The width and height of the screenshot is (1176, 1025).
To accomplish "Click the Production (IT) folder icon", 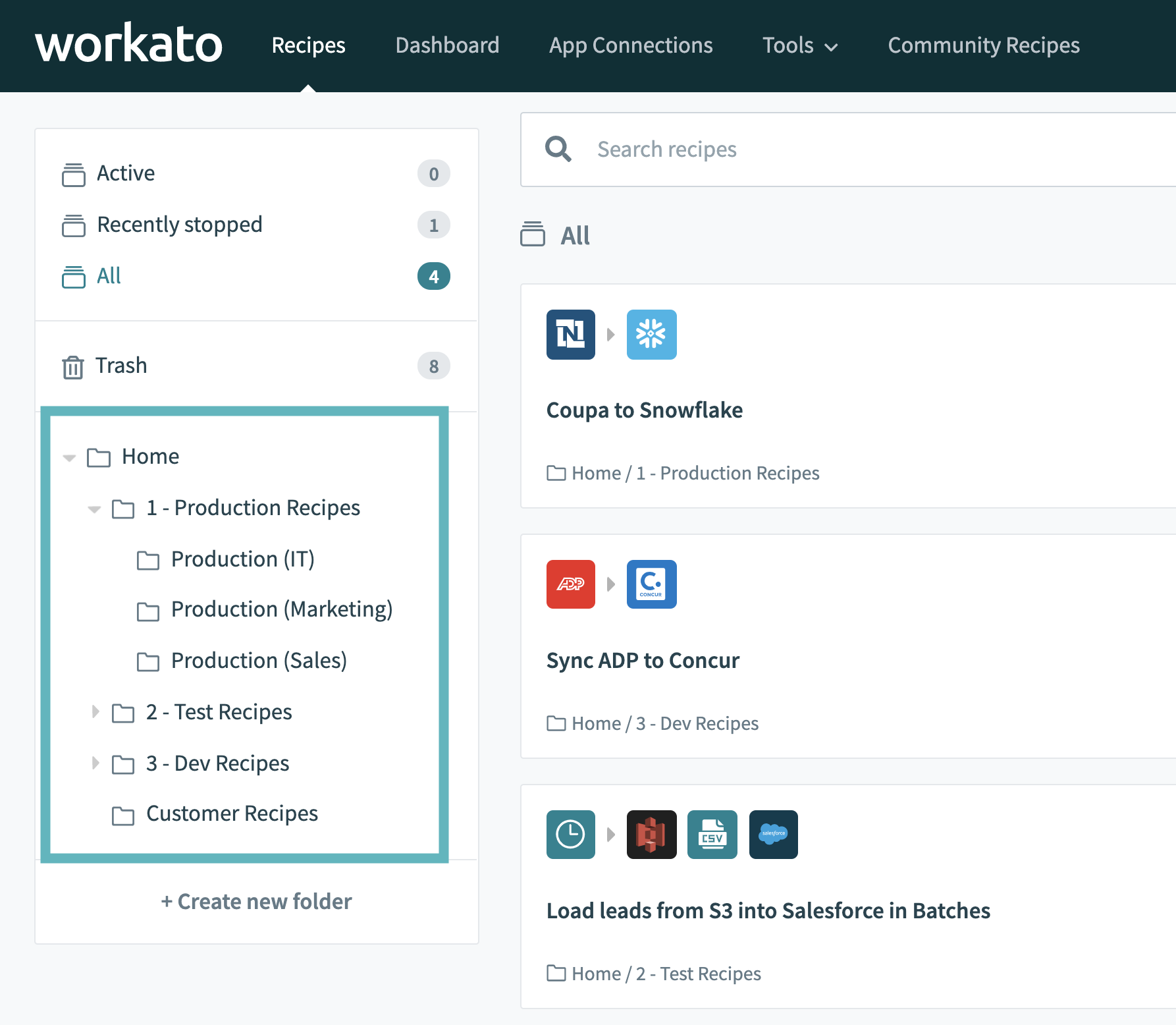I will tap(148, 561).
